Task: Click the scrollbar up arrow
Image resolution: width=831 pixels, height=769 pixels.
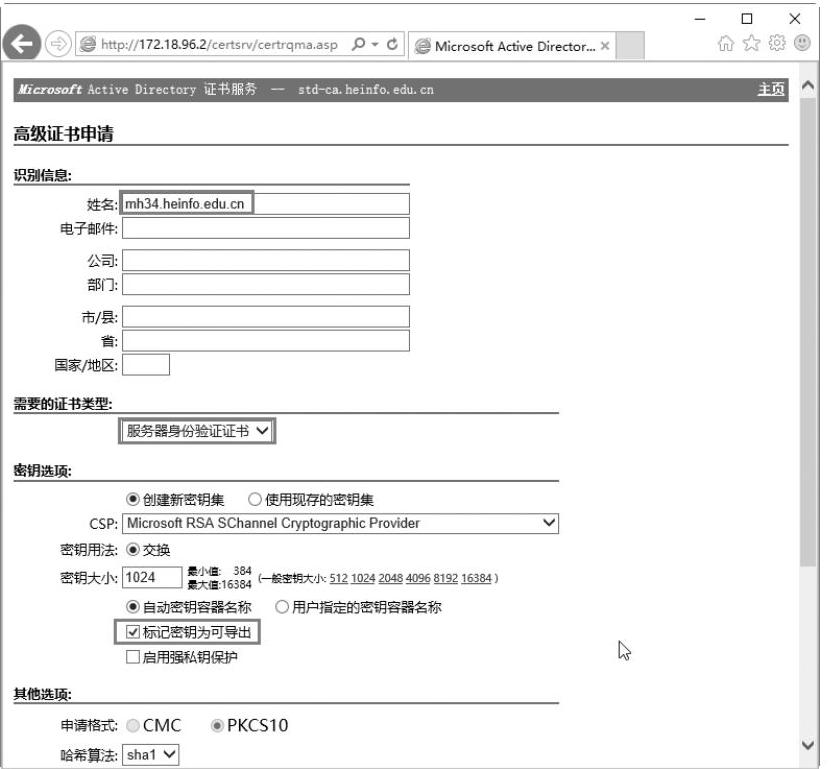Action: point(808,86)
